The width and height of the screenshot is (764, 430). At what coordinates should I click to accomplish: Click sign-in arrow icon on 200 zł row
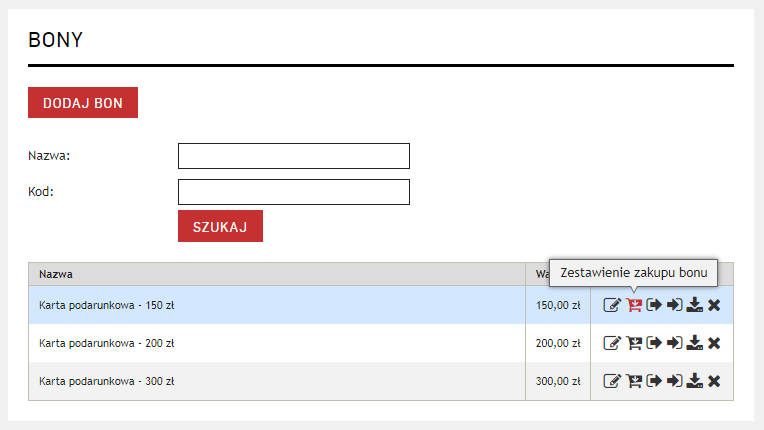pyautogui.click(x=674, y=343)
